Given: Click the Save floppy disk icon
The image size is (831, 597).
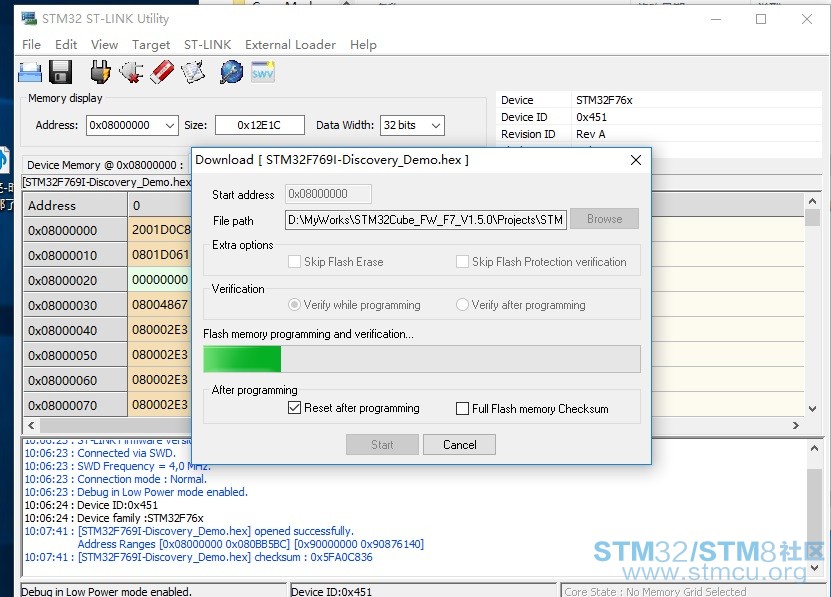Looking at the screenshot, I should point(60,72).
